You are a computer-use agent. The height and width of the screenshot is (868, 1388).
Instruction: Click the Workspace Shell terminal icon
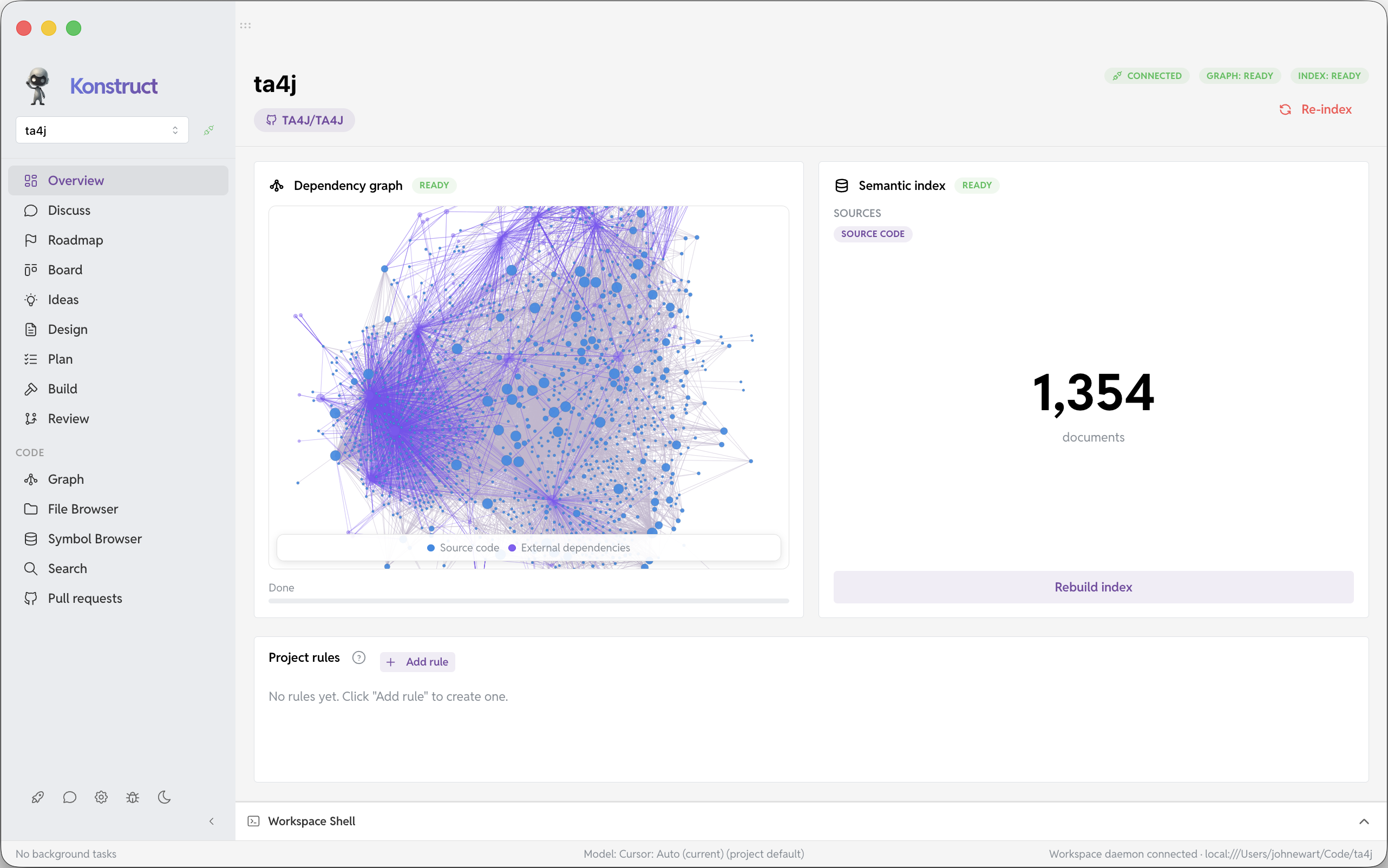point(253,821)
